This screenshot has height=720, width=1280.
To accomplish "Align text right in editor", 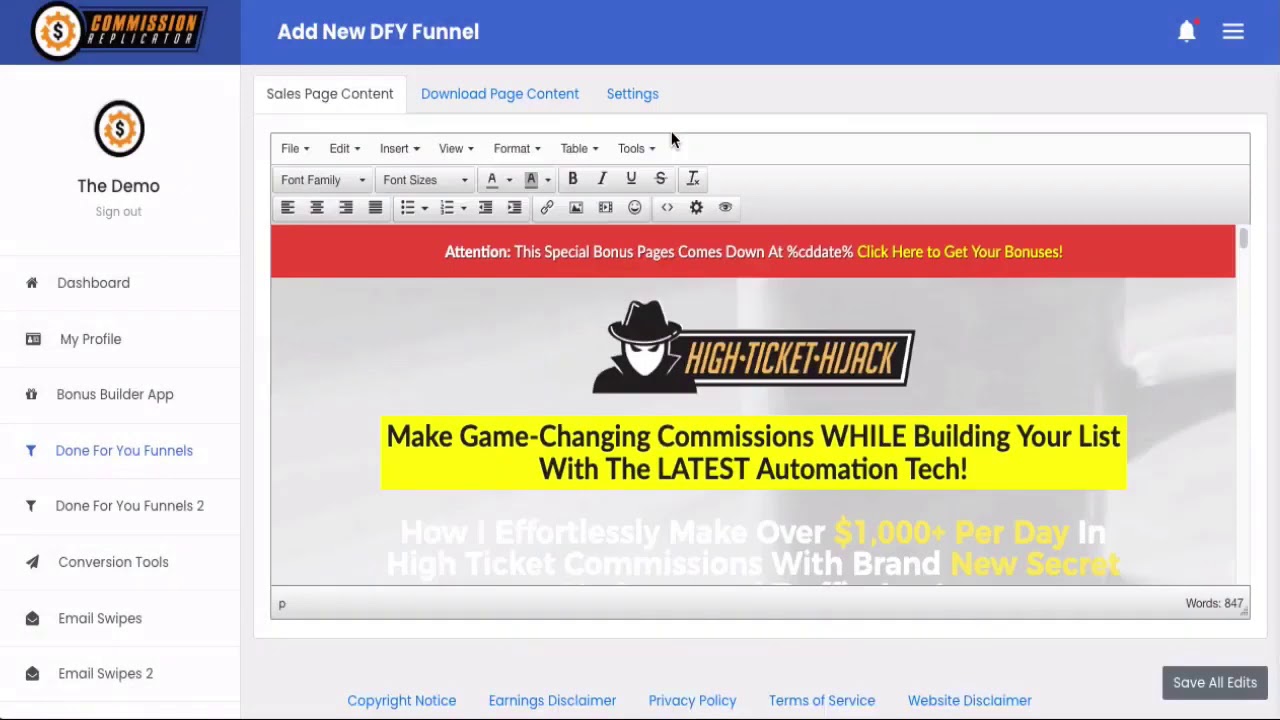I will point(346,208).
